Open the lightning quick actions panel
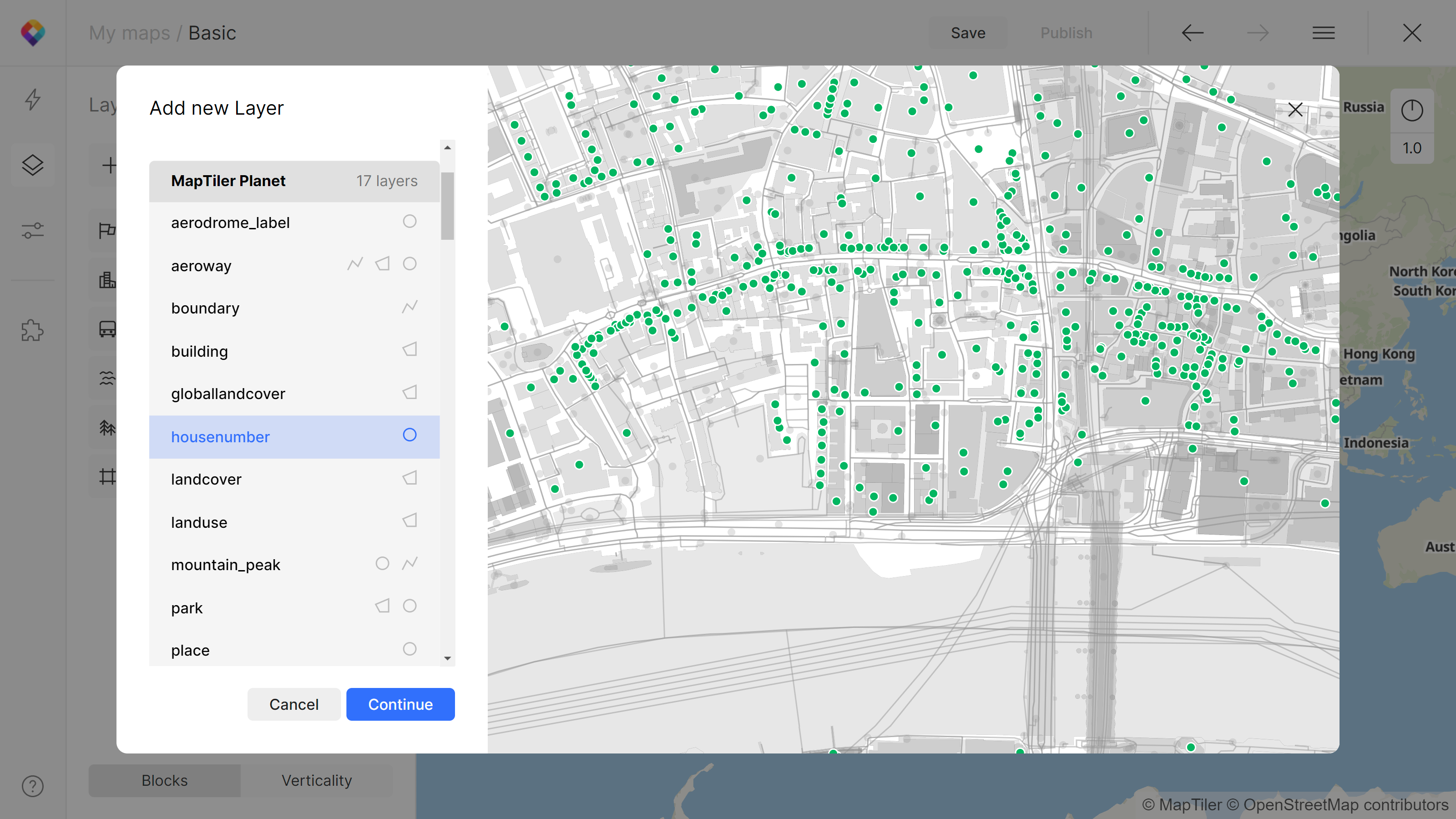This screenshot has height=819, width=1456. pos(33,100)
